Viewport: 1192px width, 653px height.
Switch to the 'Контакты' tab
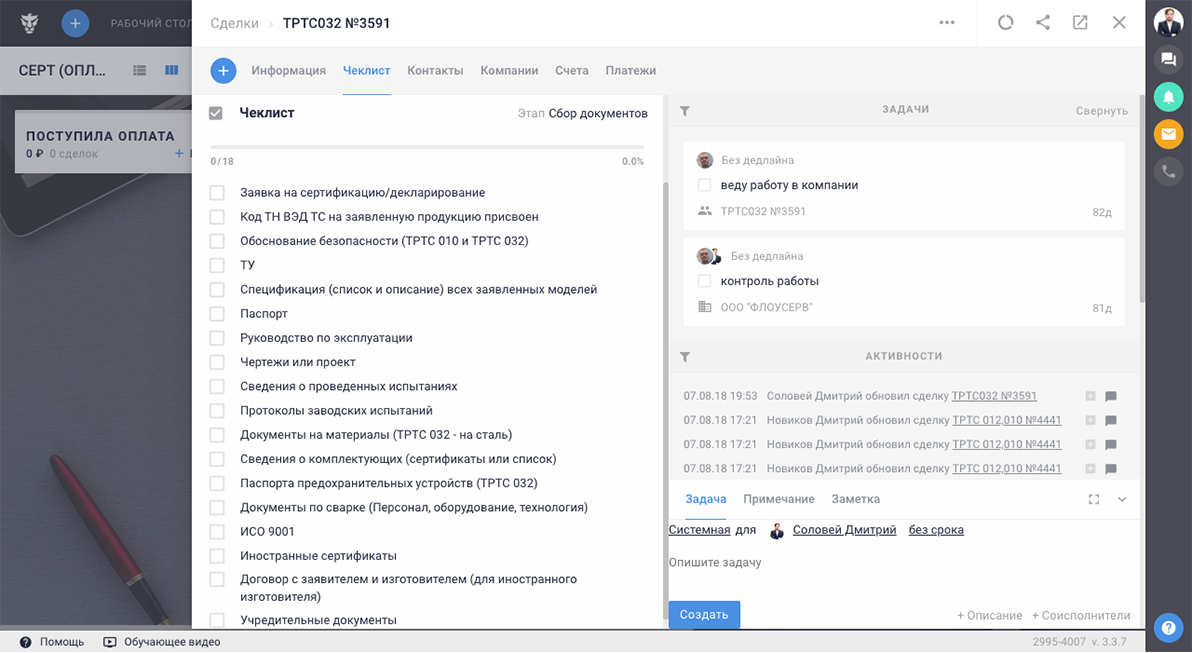pyautogui.click(x=435, y=71)
